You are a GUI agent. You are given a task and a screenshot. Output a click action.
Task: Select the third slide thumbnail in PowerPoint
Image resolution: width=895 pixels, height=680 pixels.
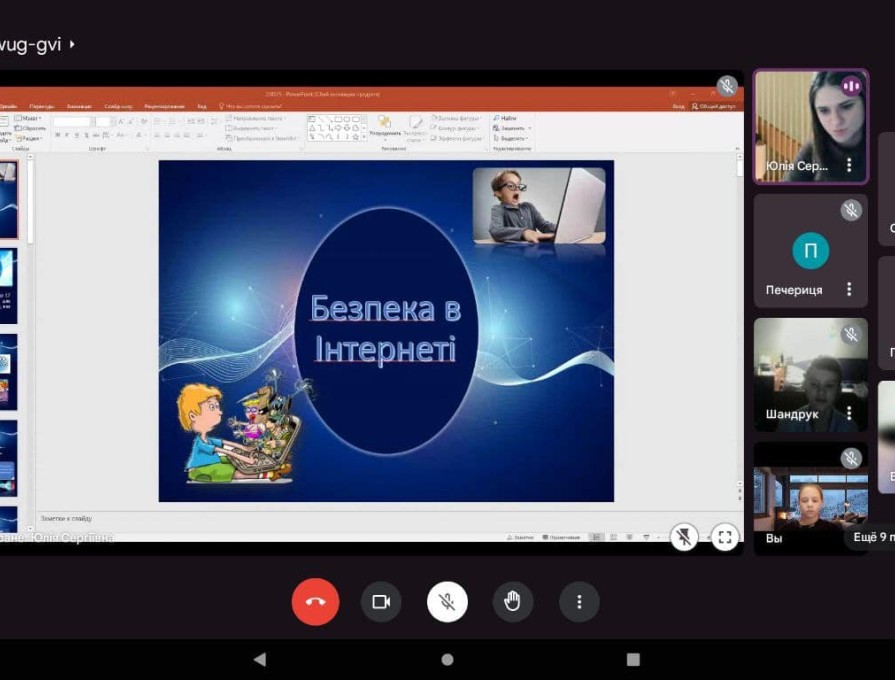coord(9,372)
